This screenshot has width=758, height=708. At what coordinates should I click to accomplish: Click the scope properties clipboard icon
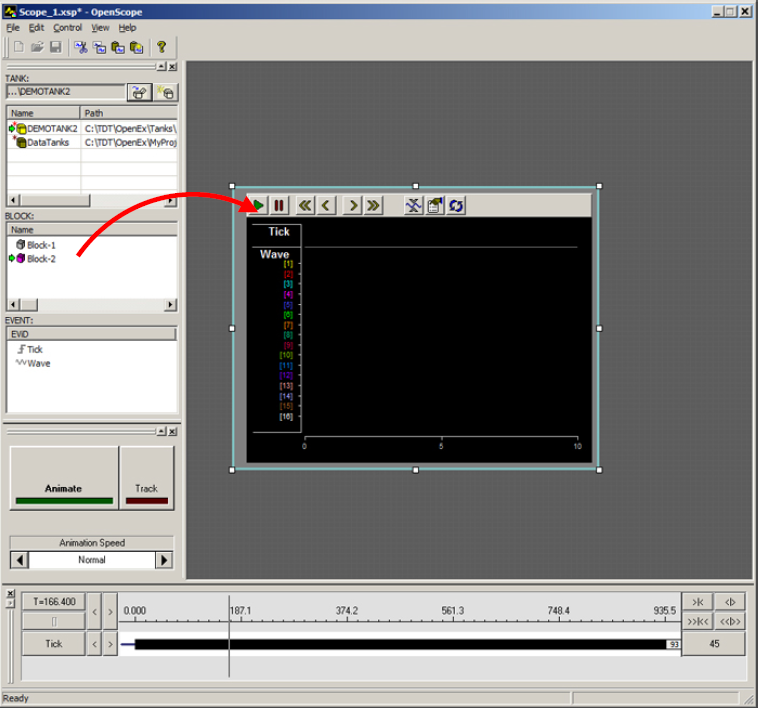pyautogui.click(x=435, y=205)
